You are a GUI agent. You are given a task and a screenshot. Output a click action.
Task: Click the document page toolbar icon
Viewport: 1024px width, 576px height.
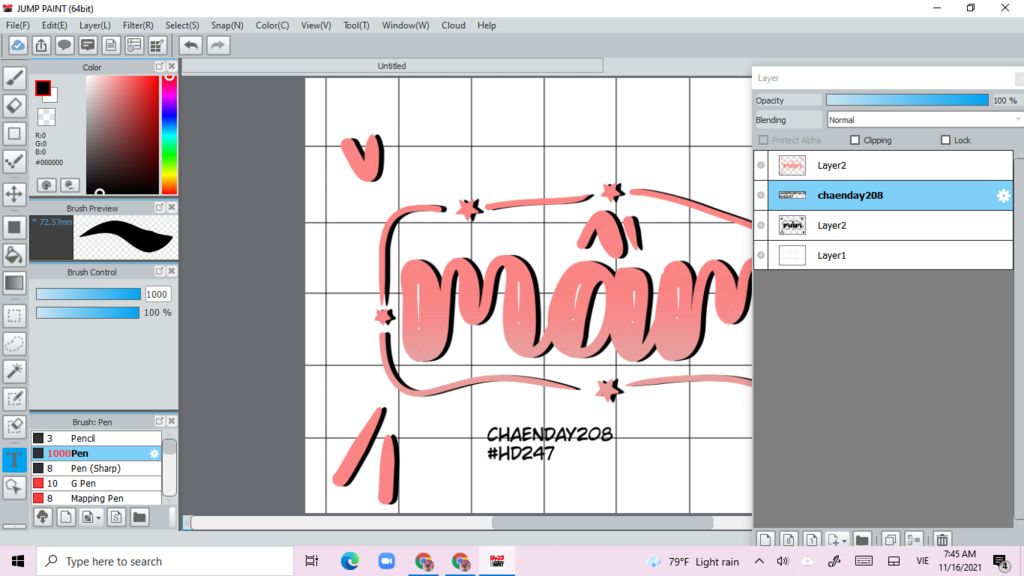(x=111, y=45)
